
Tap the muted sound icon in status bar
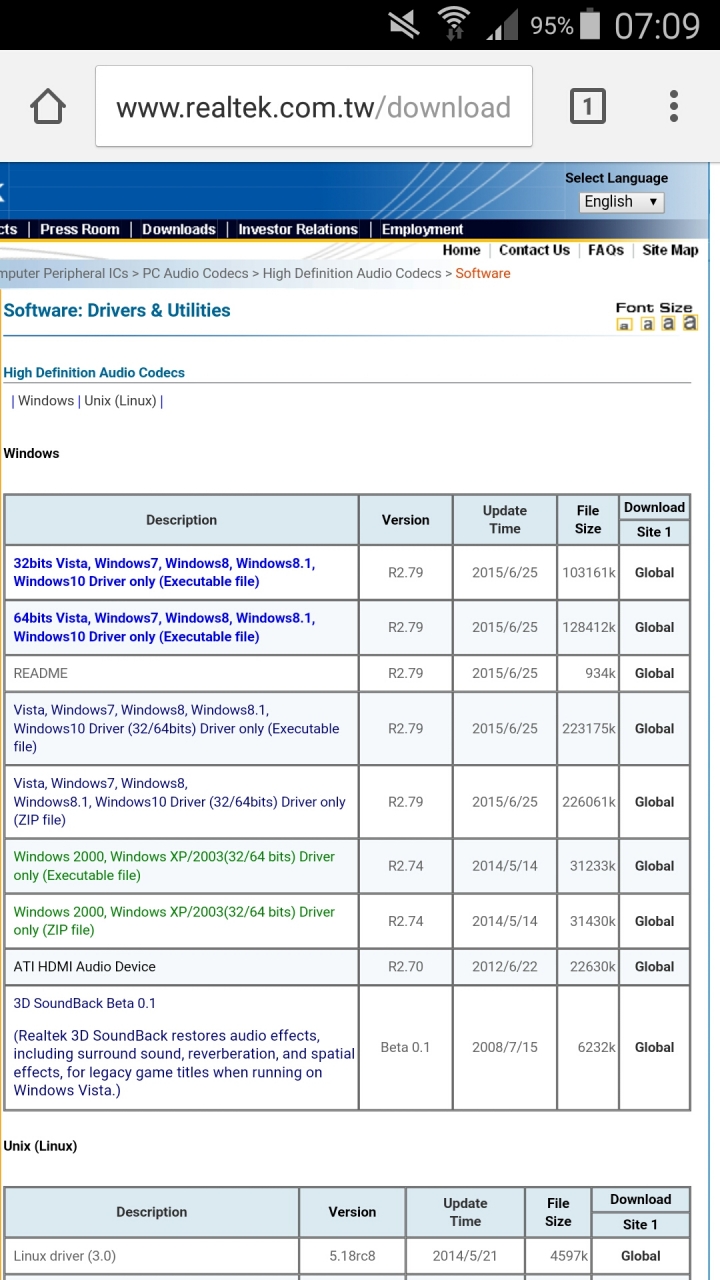pyautogui.click(x=404, y=25)
